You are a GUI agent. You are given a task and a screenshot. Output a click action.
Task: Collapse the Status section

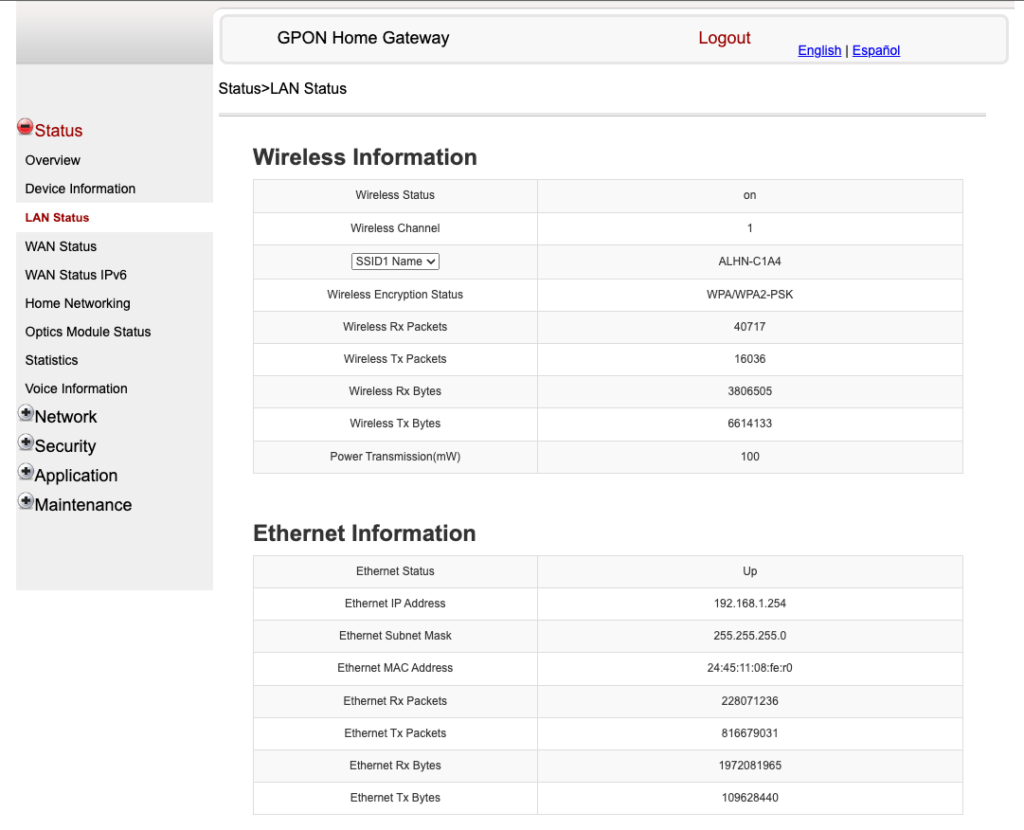tap(57, 130)
